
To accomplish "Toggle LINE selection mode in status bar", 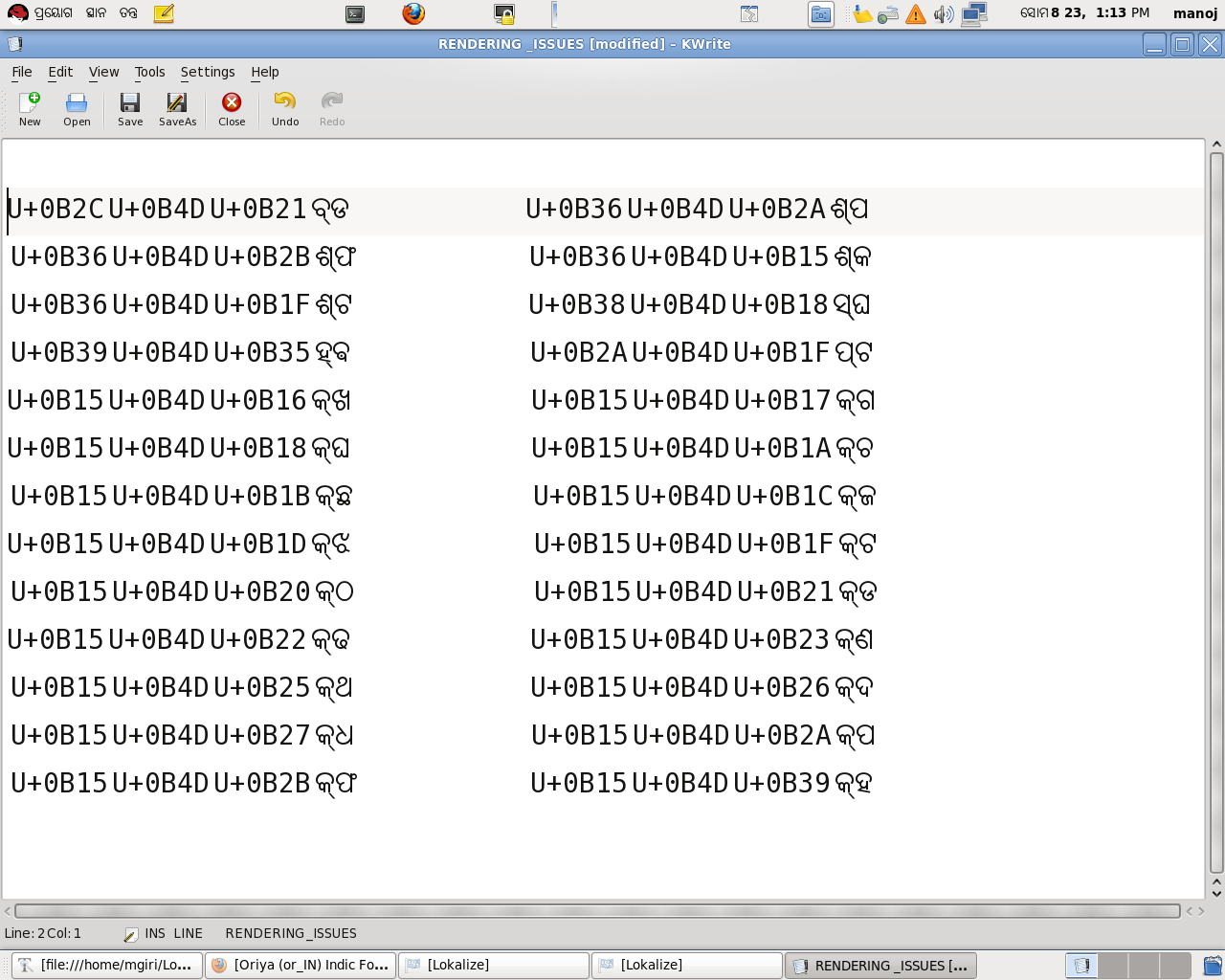I will [x=188, y=933].
